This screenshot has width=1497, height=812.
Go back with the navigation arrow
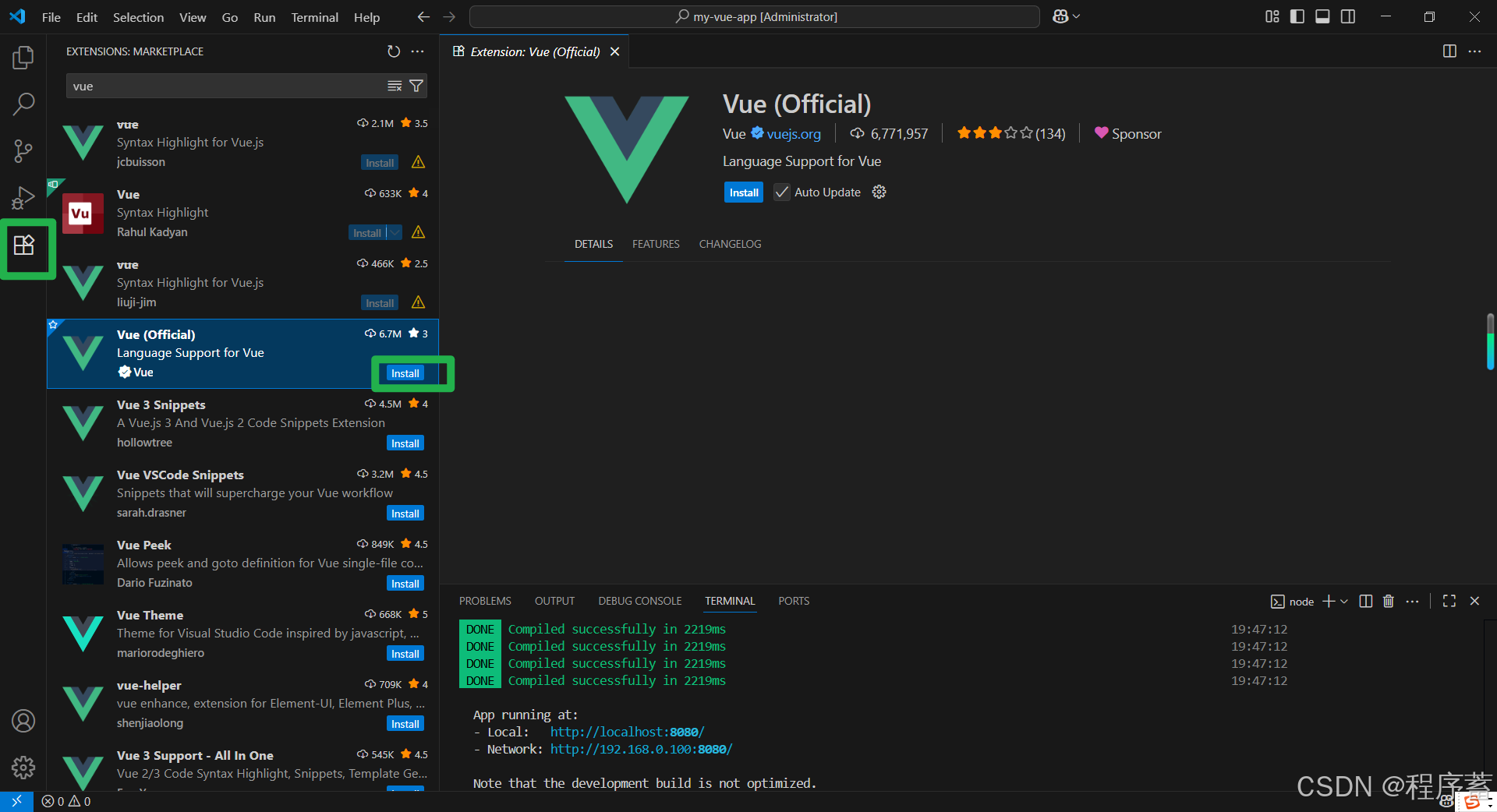point(423,16)
